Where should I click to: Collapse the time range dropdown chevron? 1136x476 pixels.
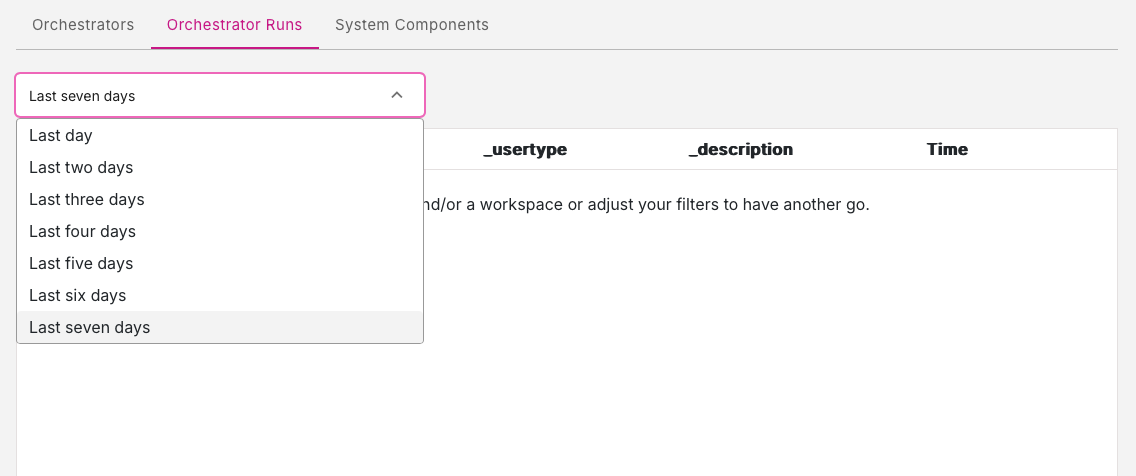click(x=397, y=96)
